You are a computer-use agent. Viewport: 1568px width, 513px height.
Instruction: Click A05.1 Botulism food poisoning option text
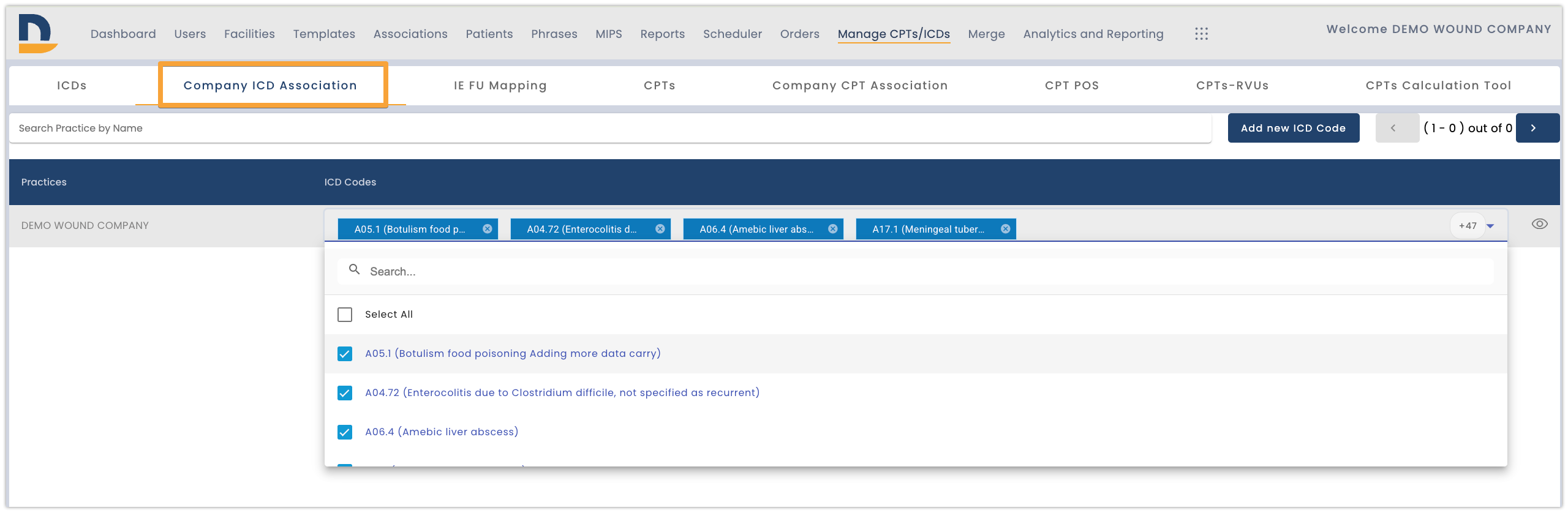coord(513,354)
